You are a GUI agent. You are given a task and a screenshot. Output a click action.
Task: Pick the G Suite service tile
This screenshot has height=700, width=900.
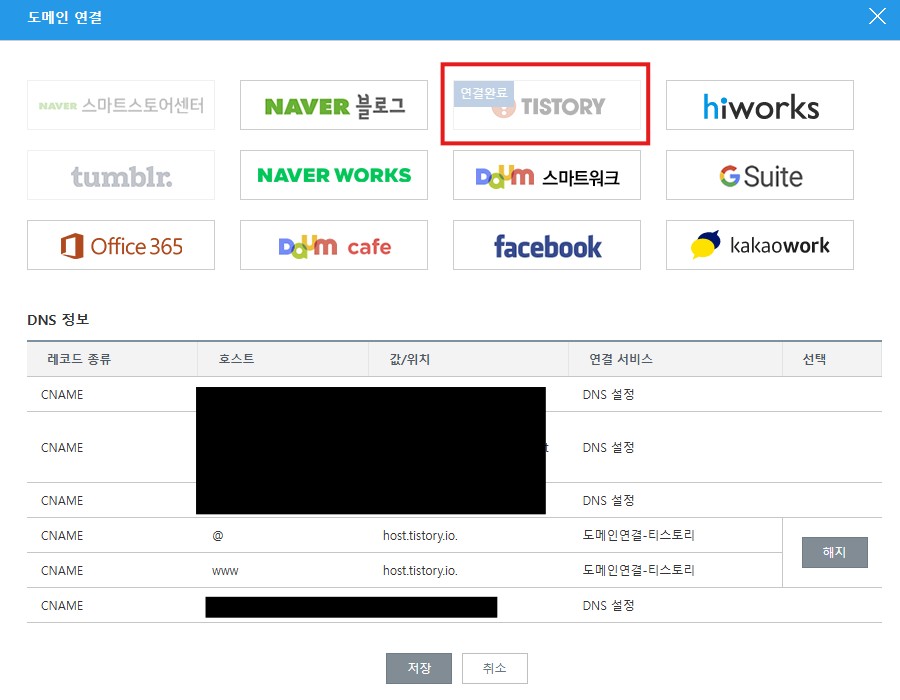(x=759, y=175)
